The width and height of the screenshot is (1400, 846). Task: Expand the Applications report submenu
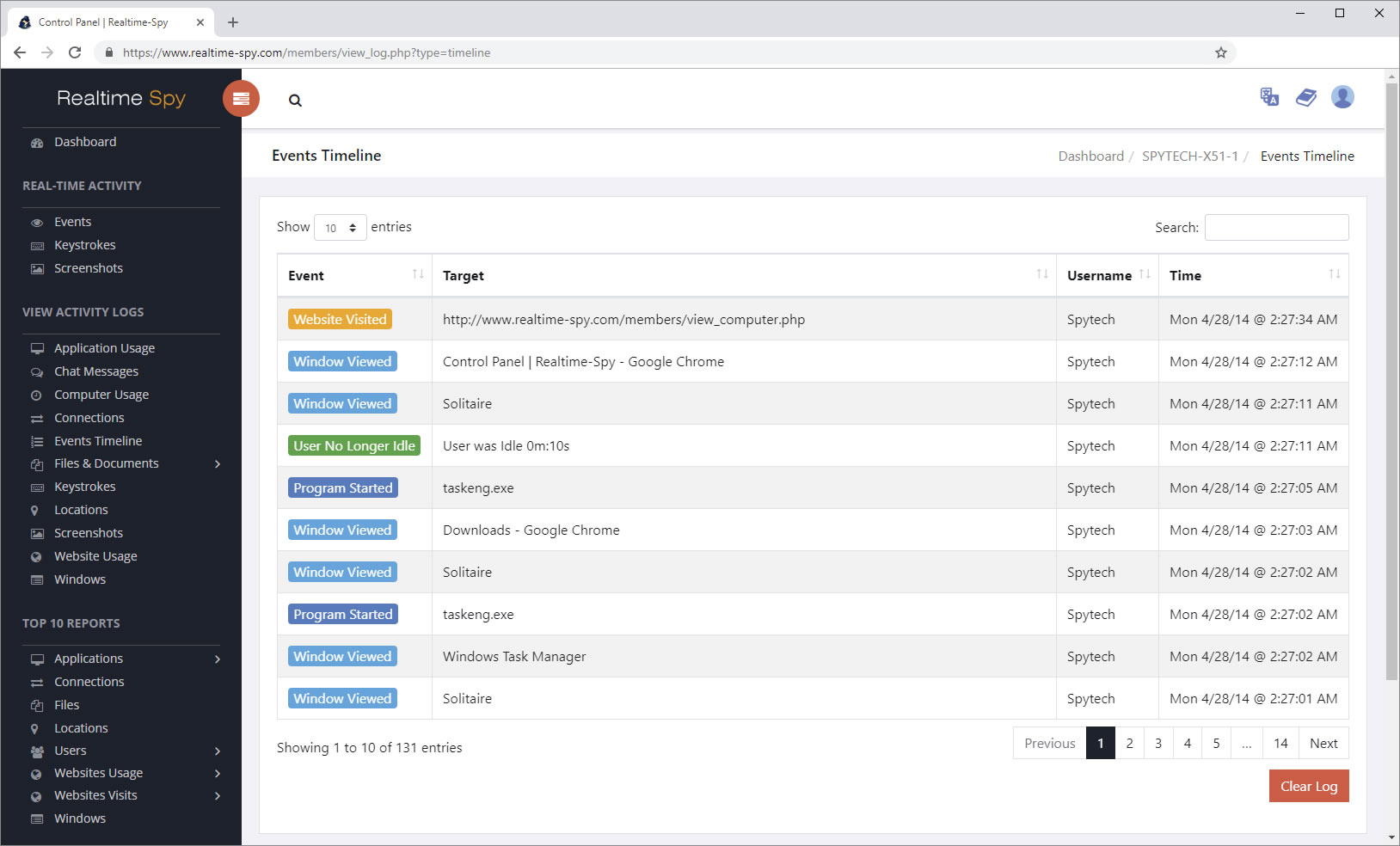coord(218,659)
